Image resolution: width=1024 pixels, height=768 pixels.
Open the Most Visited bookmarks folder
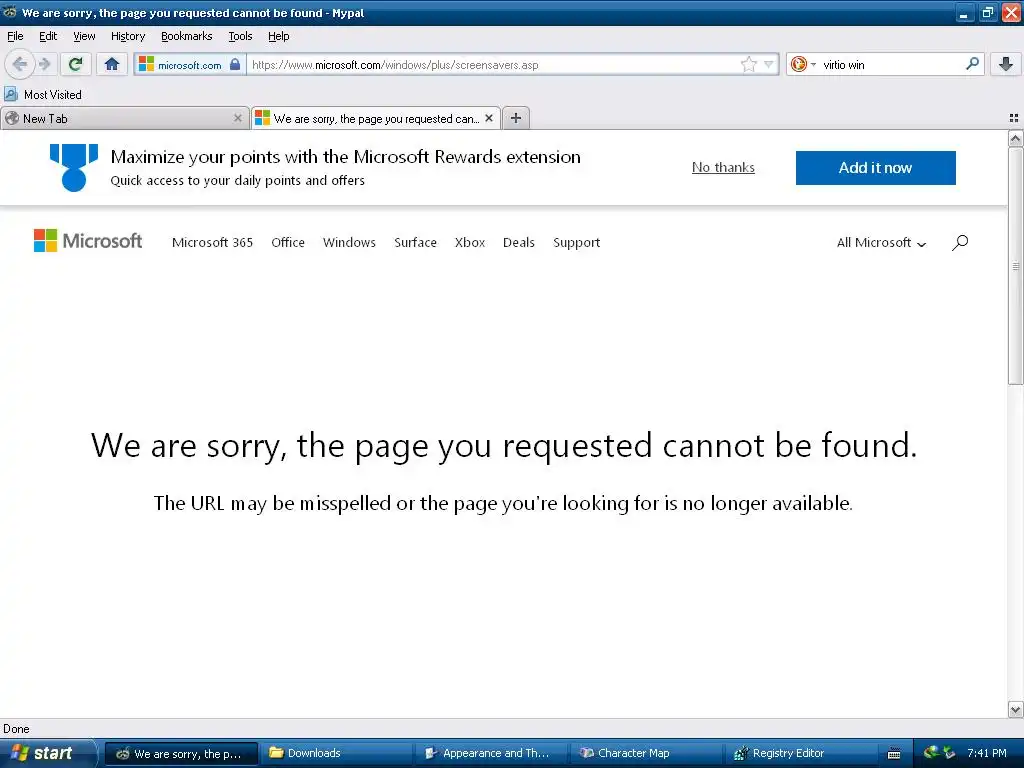pos(43,95)
